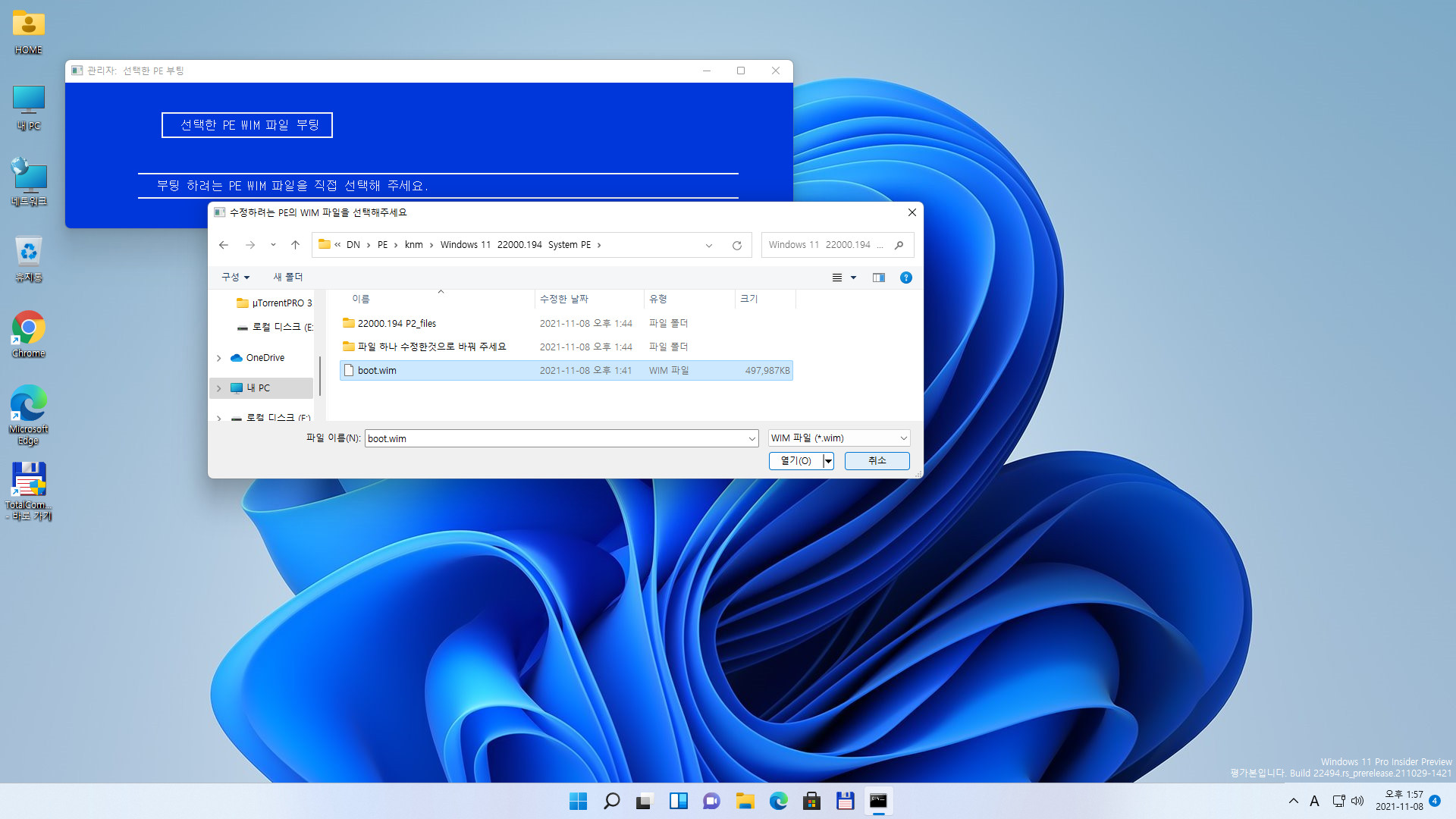Open TotalCommander floppy icon on taskbar
The width and height of the screenshot is (1456, 819).
(x=845, y=802)
